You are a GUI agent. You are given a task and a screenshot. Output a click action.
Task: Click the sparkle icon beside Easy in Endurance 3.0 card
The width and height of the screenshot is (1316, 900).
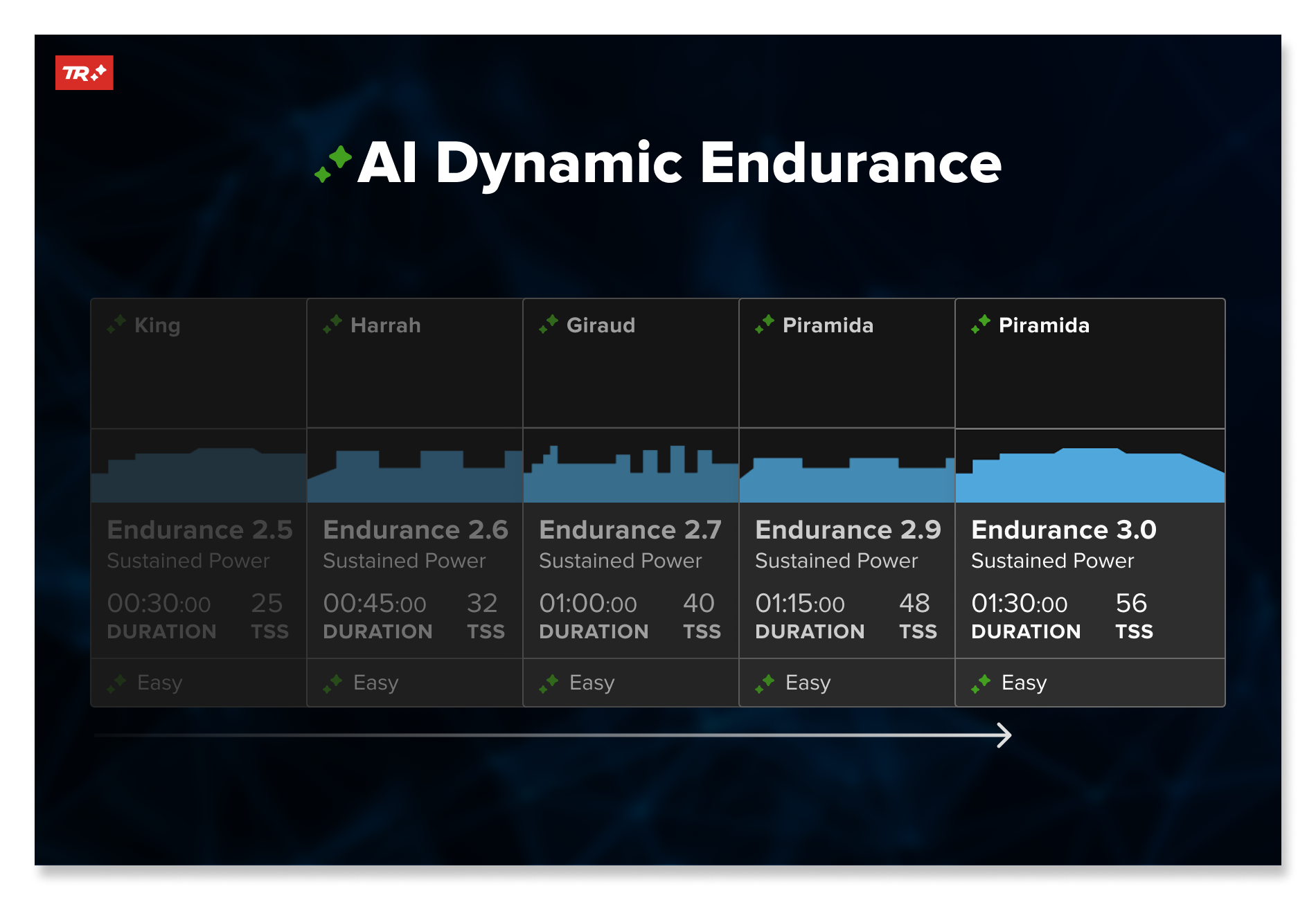[x=981, y=683]
